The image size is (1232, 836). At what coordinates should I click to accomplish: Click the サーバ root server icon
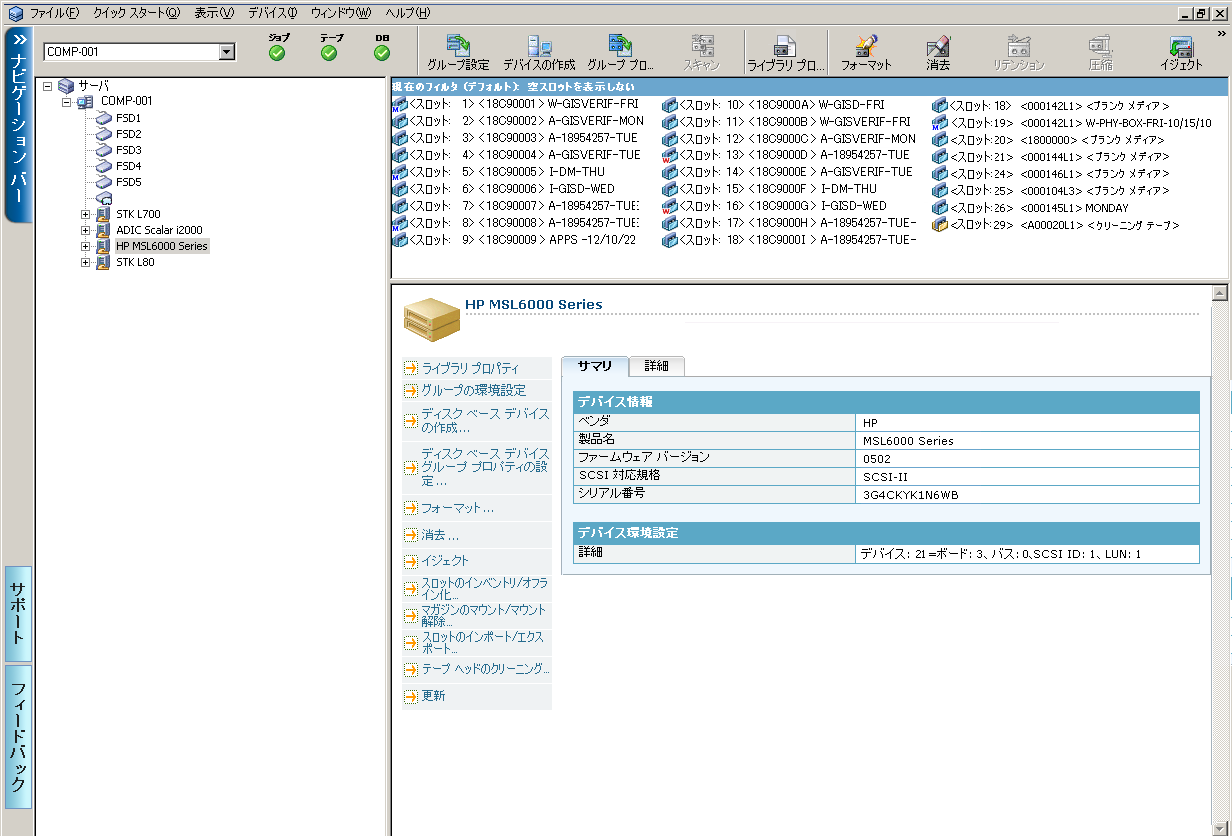coord(66,86)
